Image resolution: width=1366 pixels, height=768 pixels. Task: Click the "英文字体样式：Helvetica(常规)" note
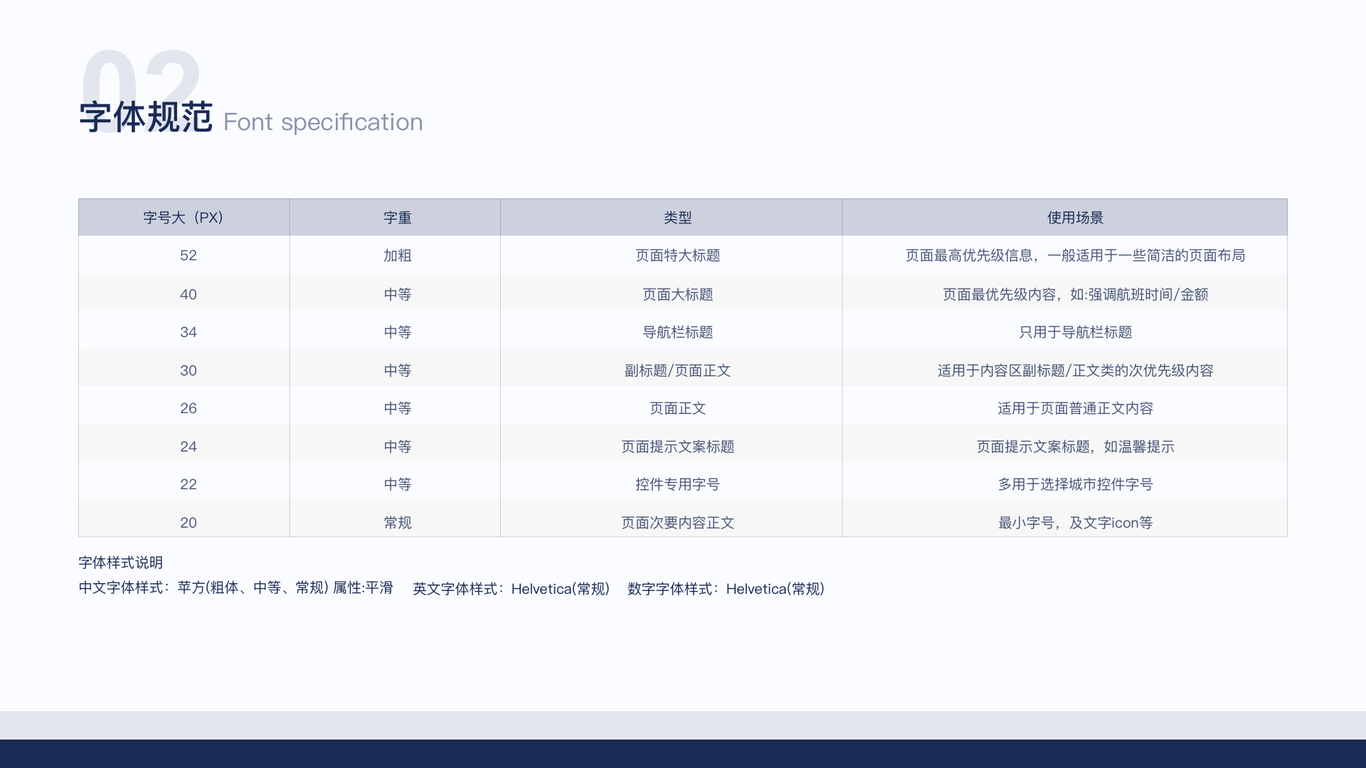pyautogui.click(x=511, y=588)
